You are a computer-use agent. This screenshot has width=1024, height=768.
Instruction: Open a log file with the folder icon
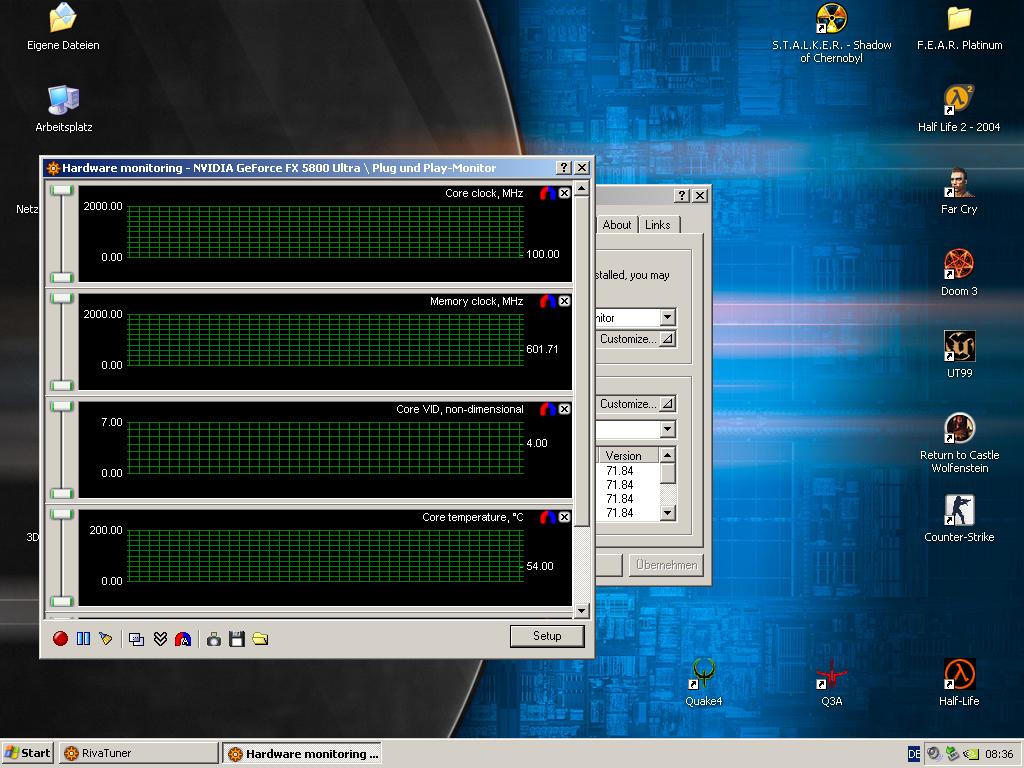click(x=261, y=639)
